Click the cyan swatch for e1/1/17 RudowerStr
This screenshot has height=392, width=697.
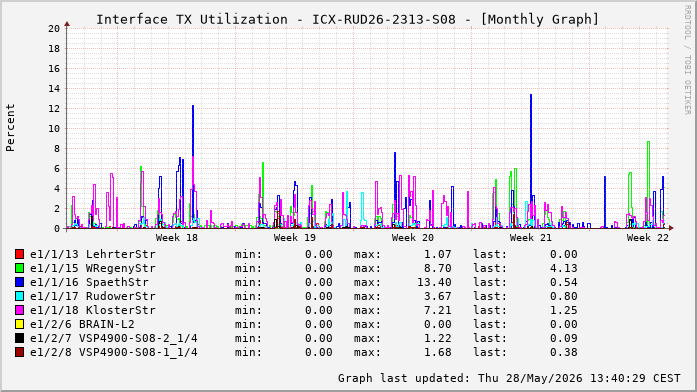pyautogui.click(x=19, y=296)
